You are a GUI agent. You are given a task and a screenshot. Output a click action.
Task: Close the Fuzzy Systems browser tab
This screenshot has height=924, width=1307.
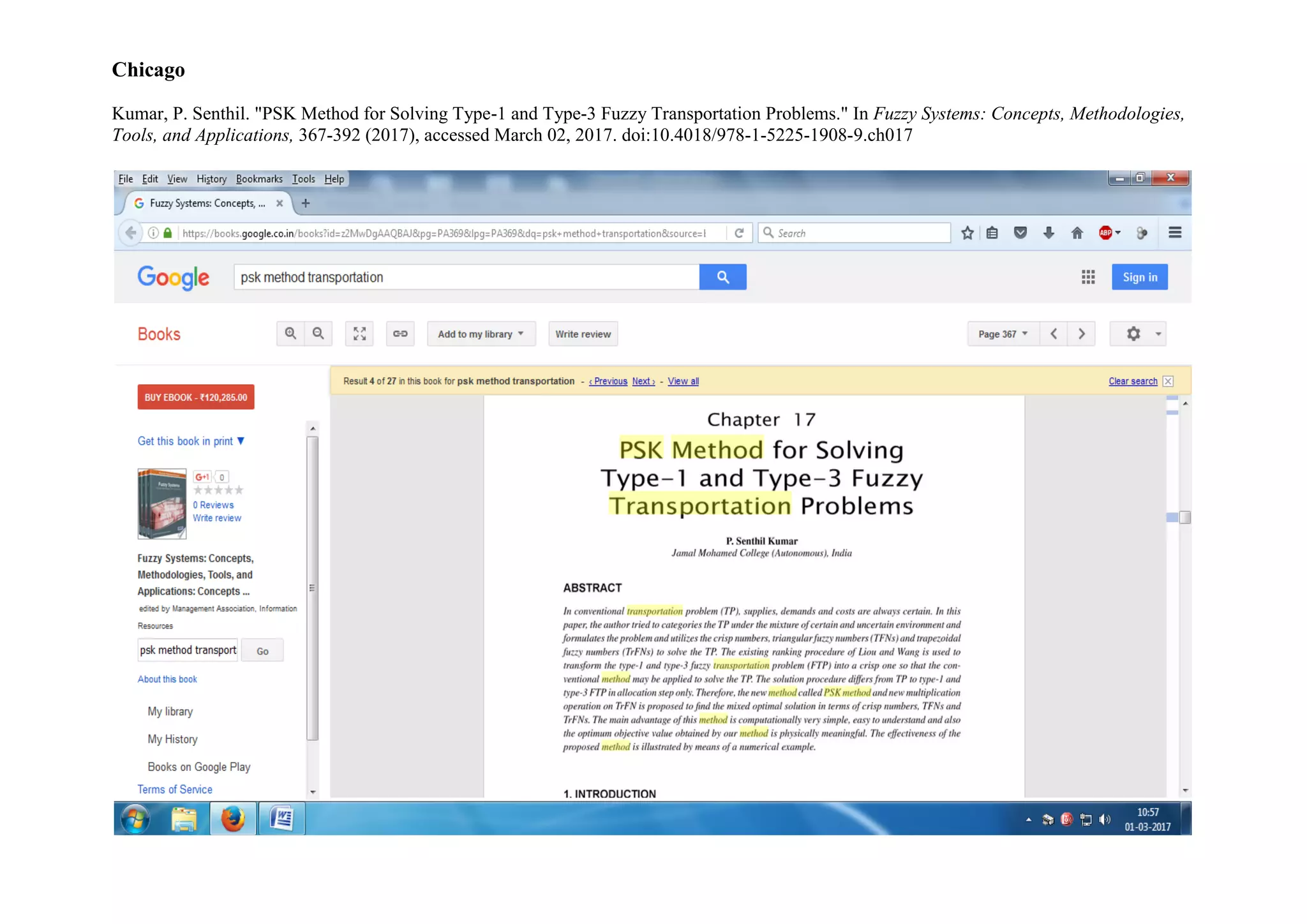pos(280,203)
